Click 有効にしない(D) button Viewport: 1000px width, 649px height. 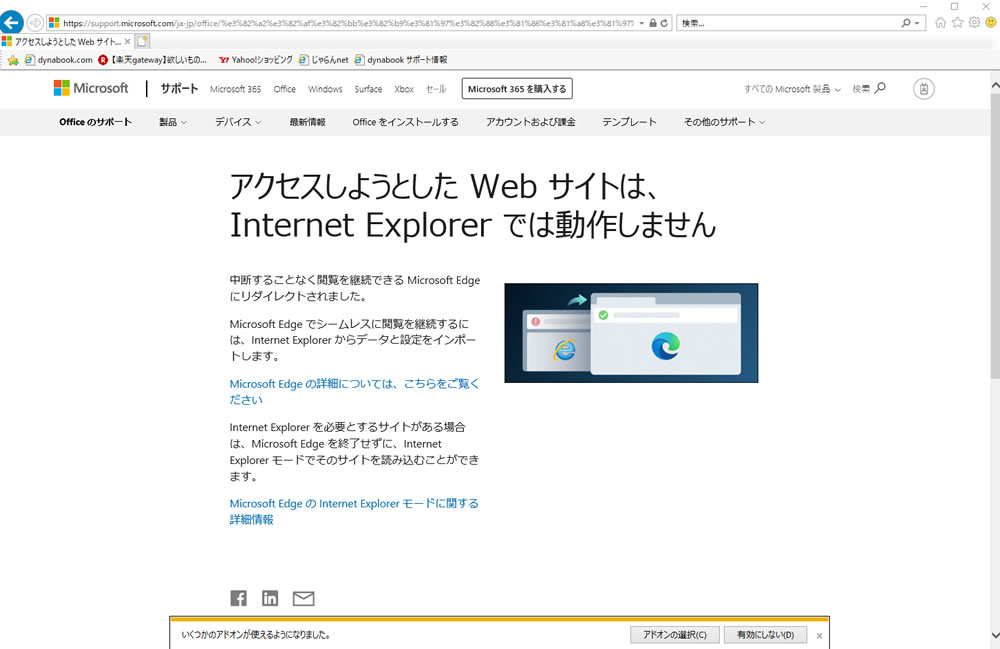(x=765, y=634)
